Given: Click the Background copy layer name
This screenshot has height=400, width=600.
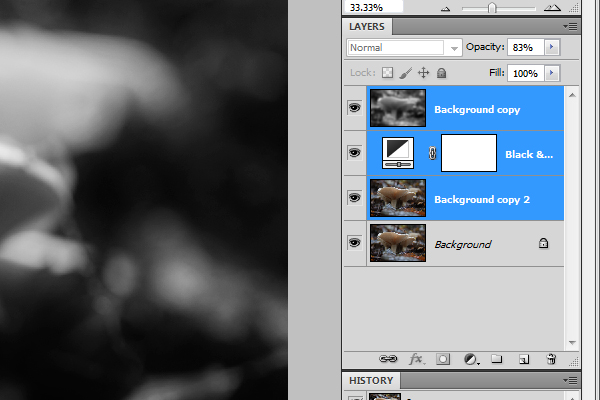Looking at the screenshot, I should tap(477, 110).
